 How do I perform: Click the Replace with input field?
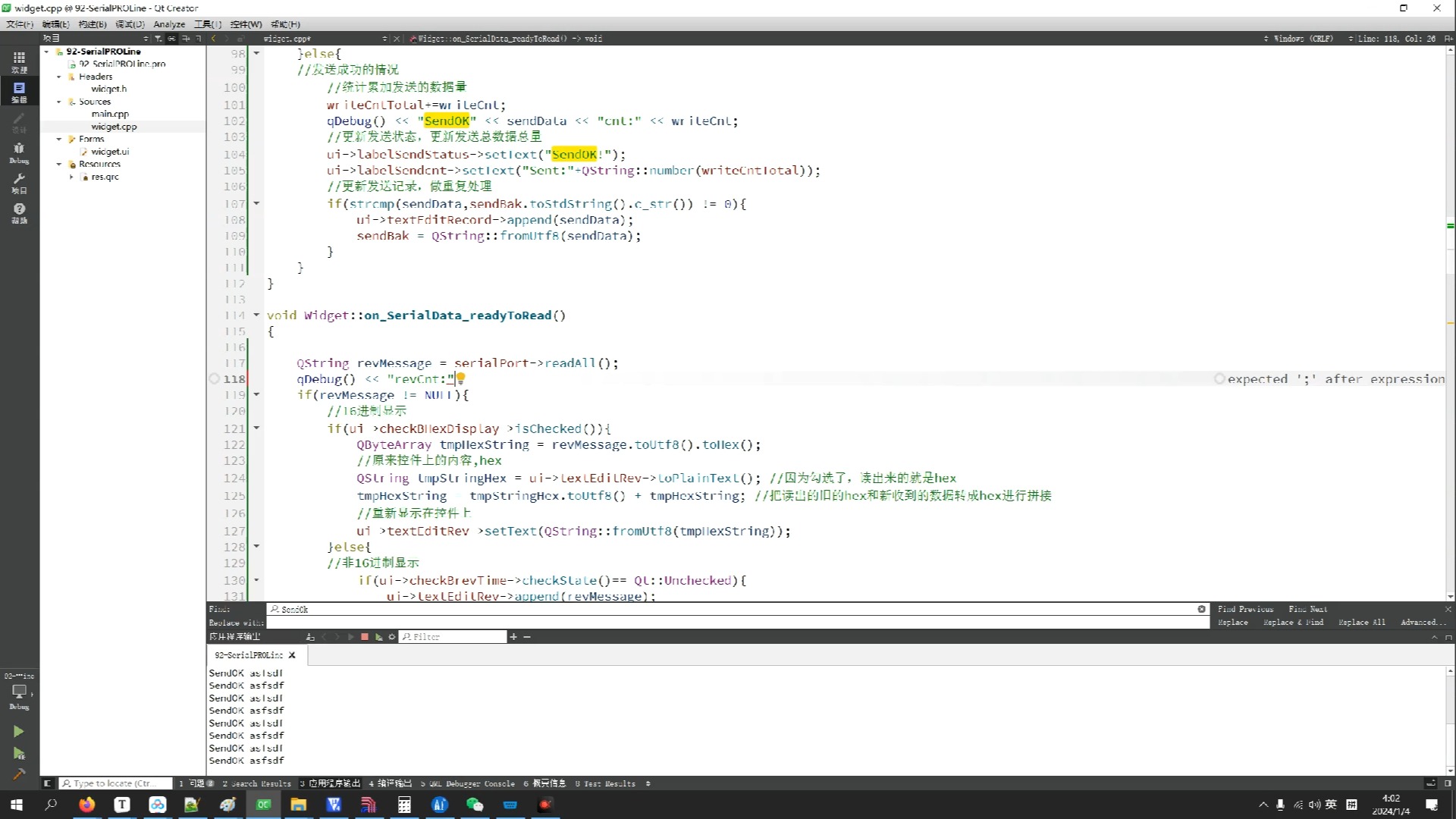[x=738, y=623]
